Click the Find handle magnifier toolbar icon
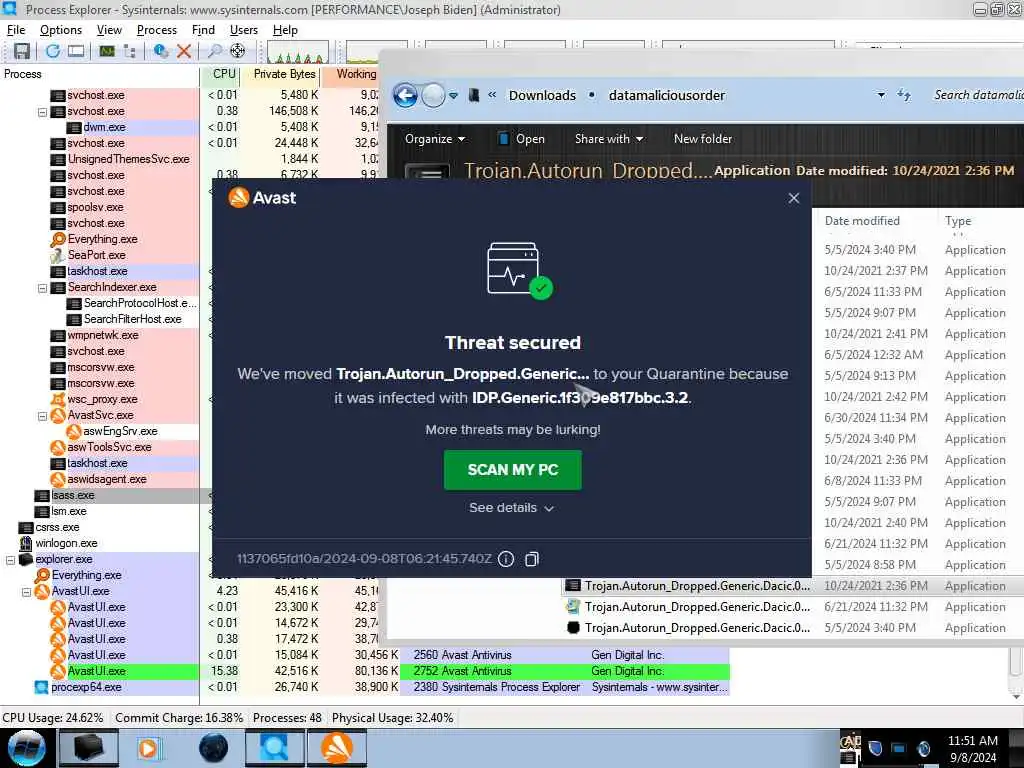Image resolution: width=1024 pixels, height=768 pixels. pos(214,51)
